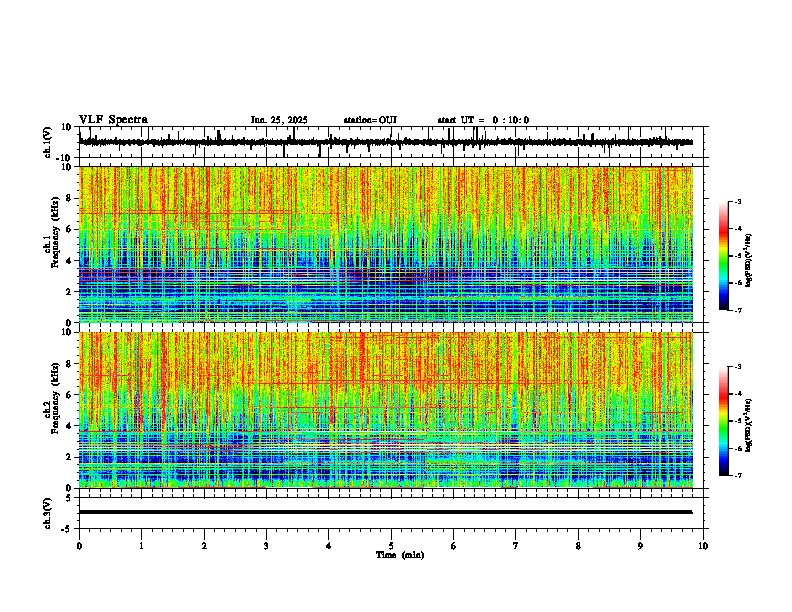Screen dimensions: 792x612
Task: Select the date text "25, 2025"
Action: pos(288,120)
